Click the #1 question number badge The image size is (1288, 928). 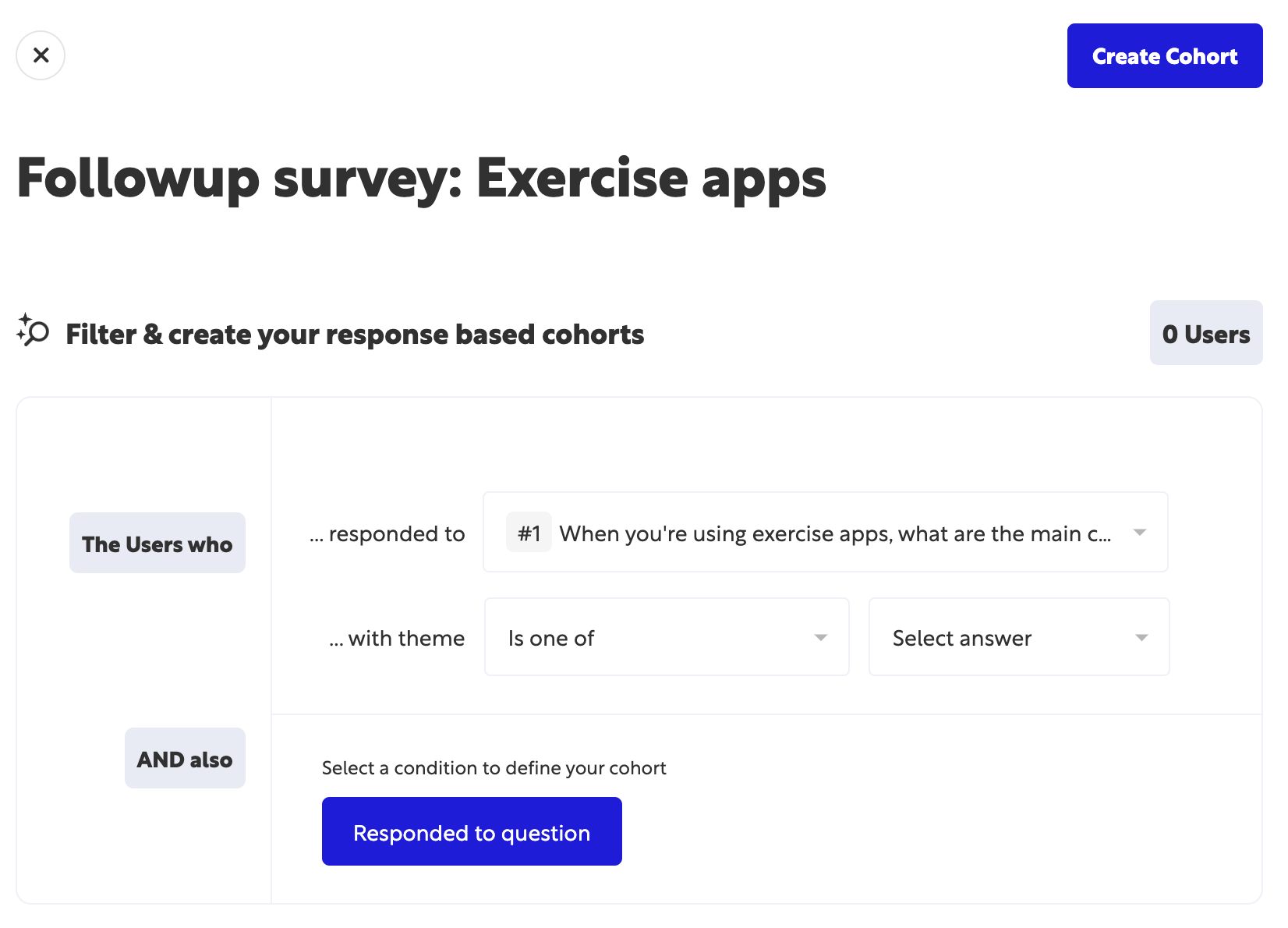(529, 533)
